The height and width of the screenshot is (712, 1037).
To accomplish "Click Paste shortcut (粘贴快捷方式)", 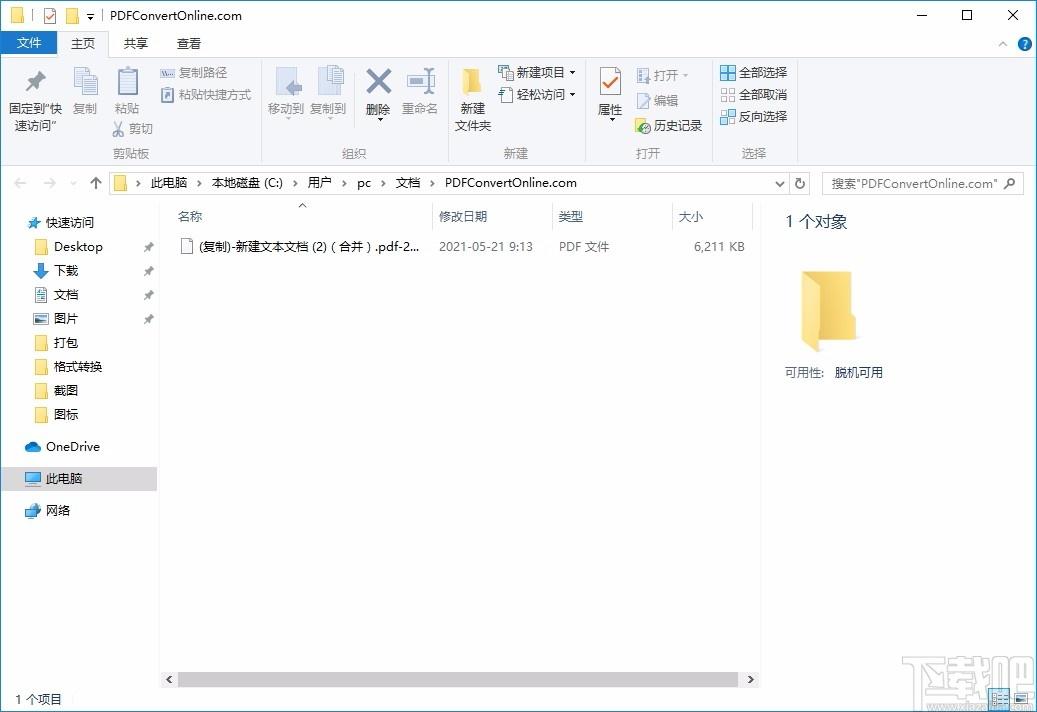I will tap(206, 95).
